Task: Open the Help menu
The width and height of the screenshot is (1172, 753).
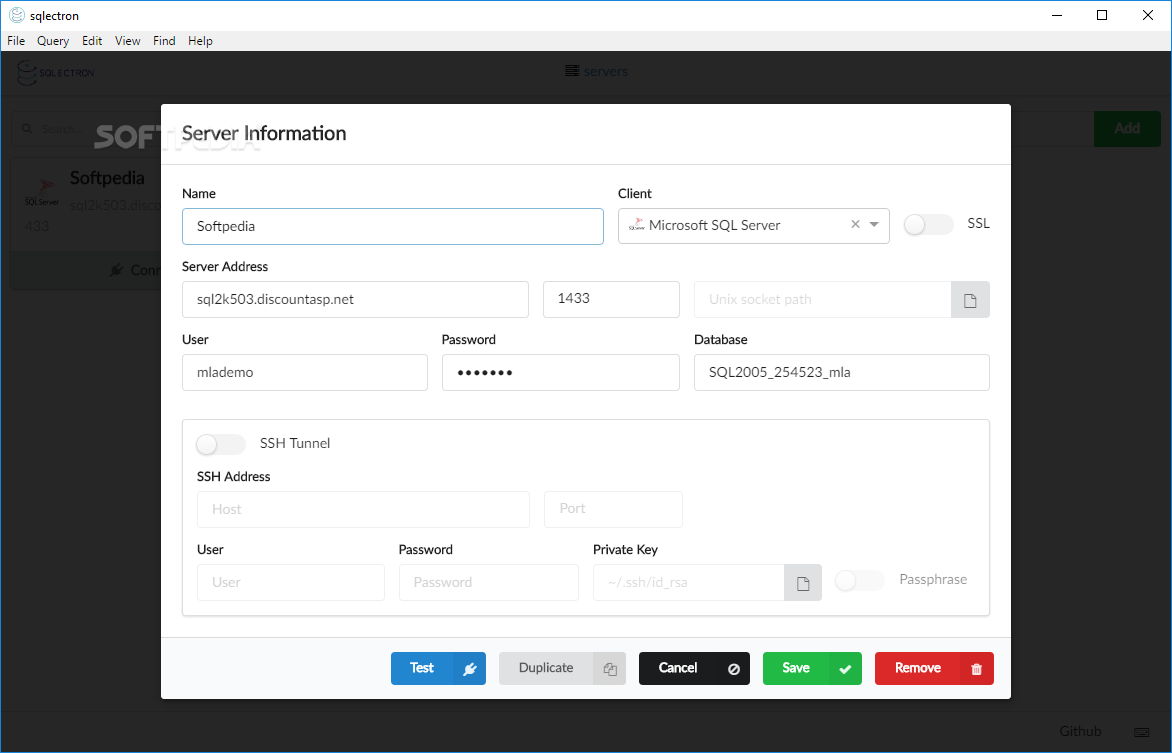Action: [200, 40]
